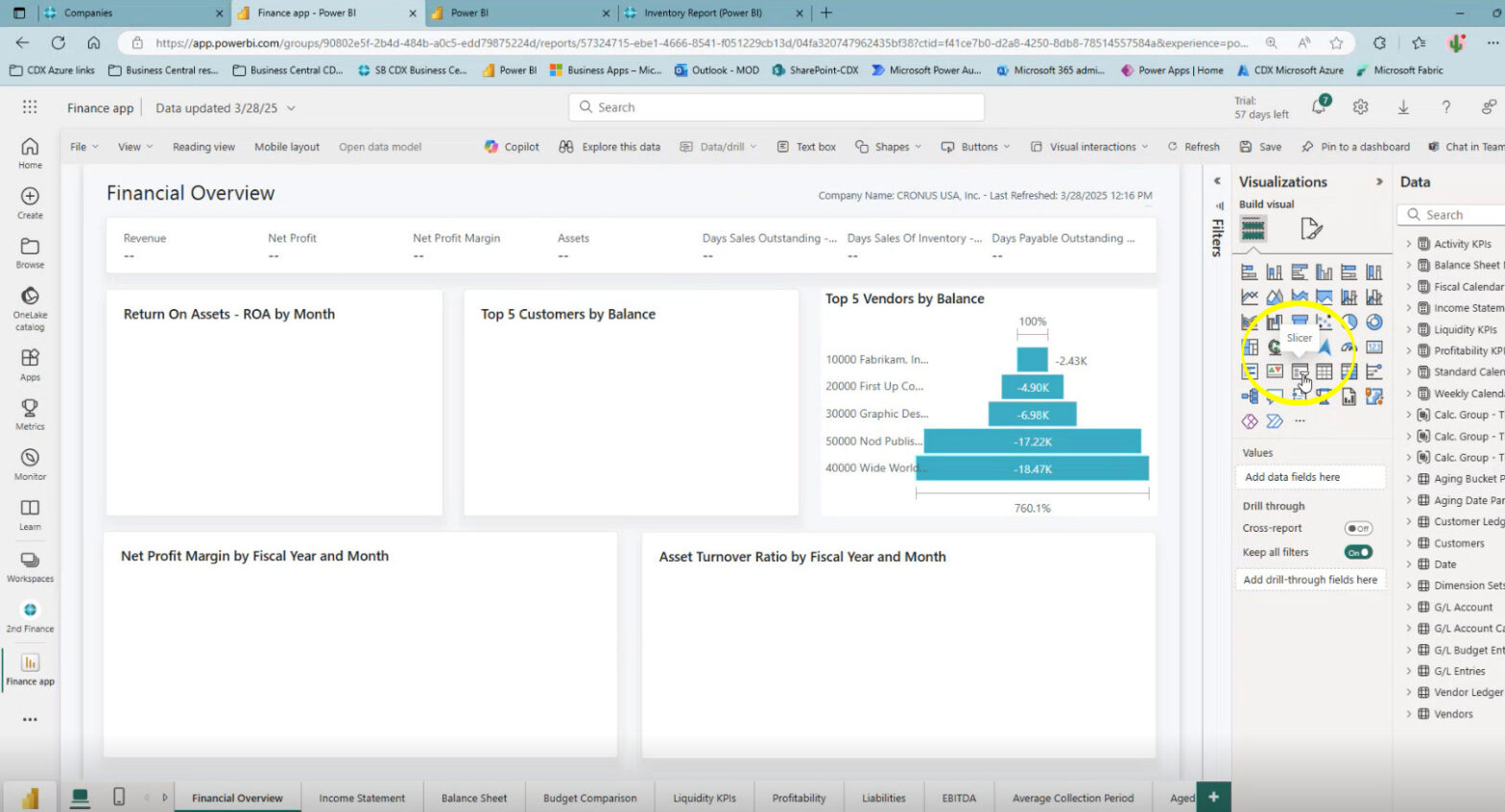The width and height of the screenshot is (1505, 812).
Task: Open the View menu
Action: coord(134,147)
